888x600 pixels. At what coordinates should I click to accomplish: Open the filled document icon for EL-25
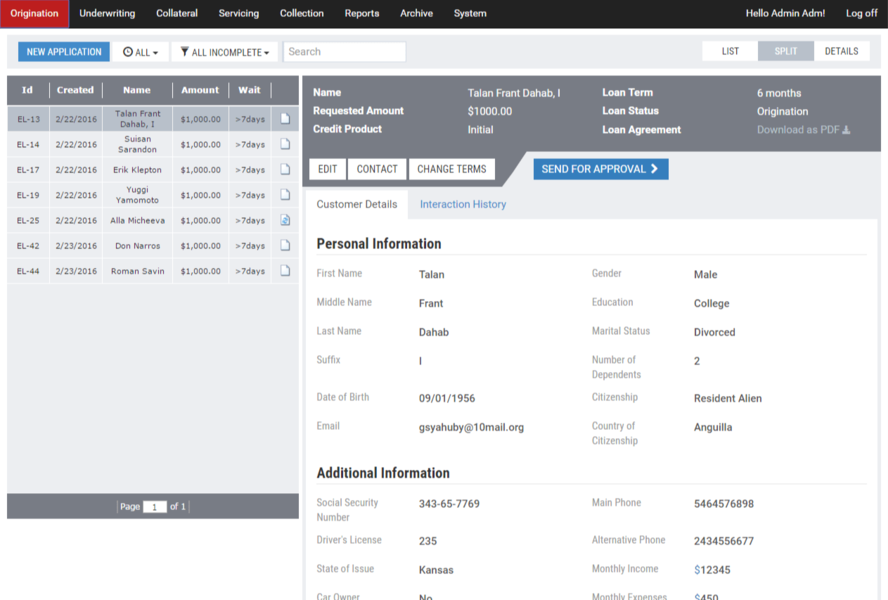[285, 220]
